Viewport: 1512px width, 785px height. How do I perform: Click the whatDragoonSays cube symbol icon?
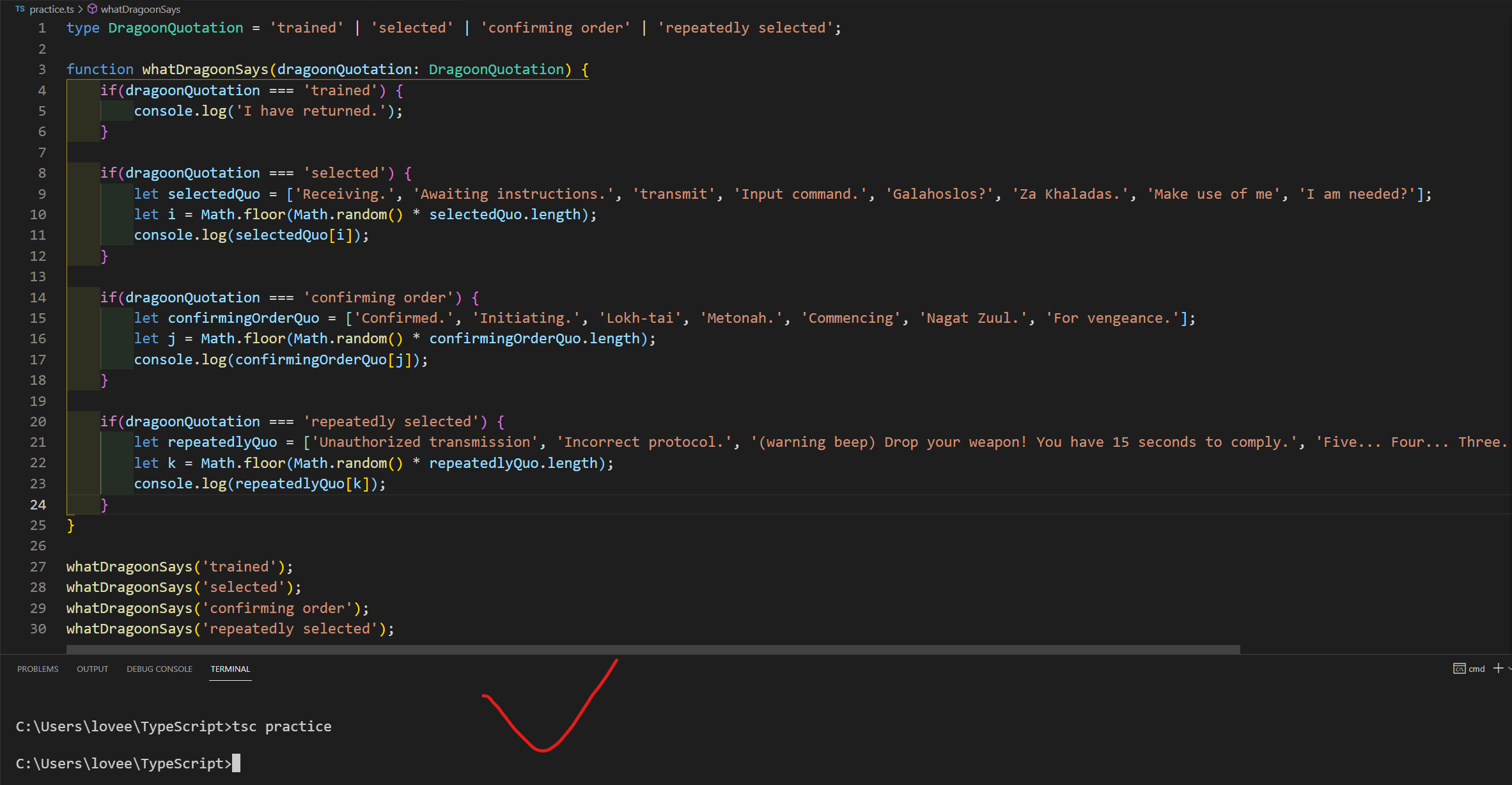click(x=92, y=9)
